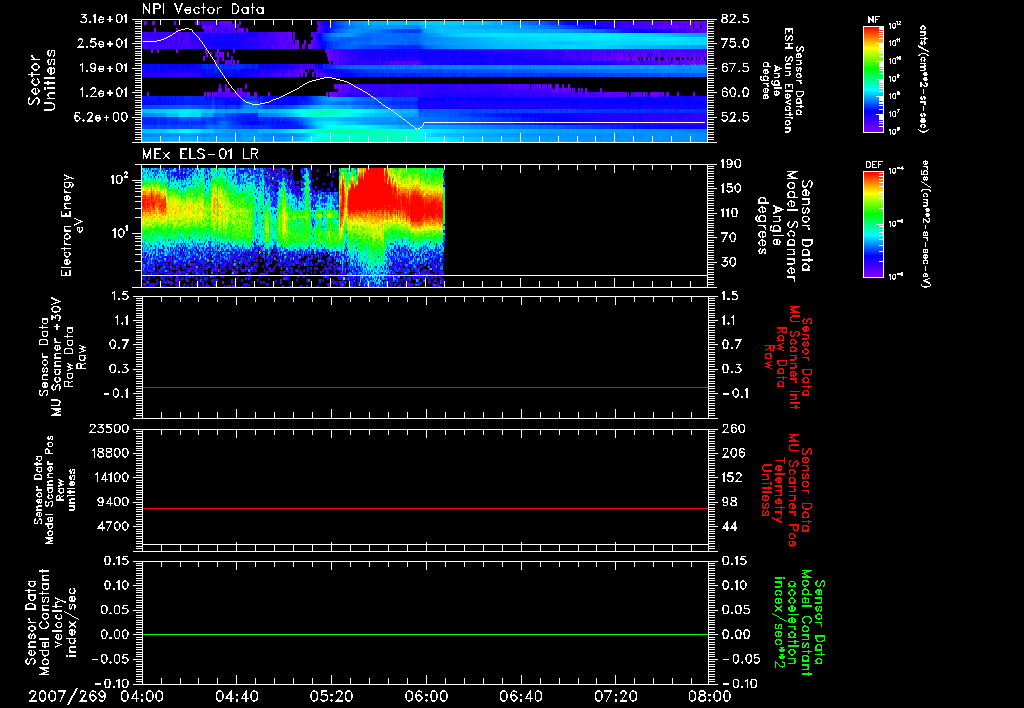Click the 260 telemetry tick value
1024x708 pixels.
[732, 428]
